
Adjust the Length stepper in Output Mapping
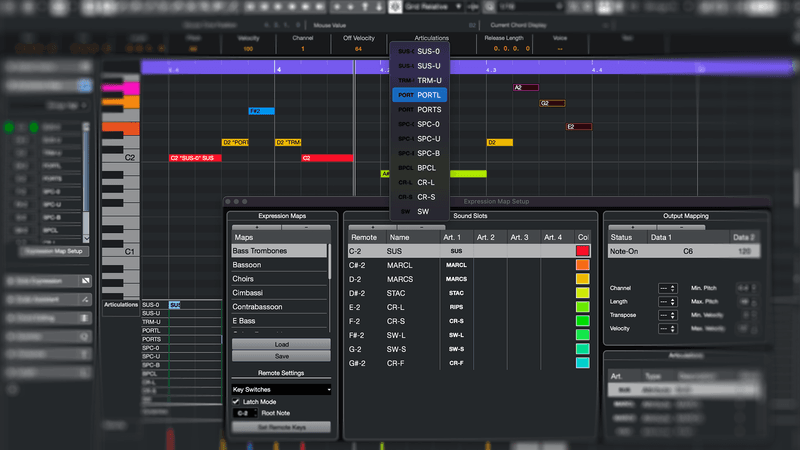click(667, 302)
